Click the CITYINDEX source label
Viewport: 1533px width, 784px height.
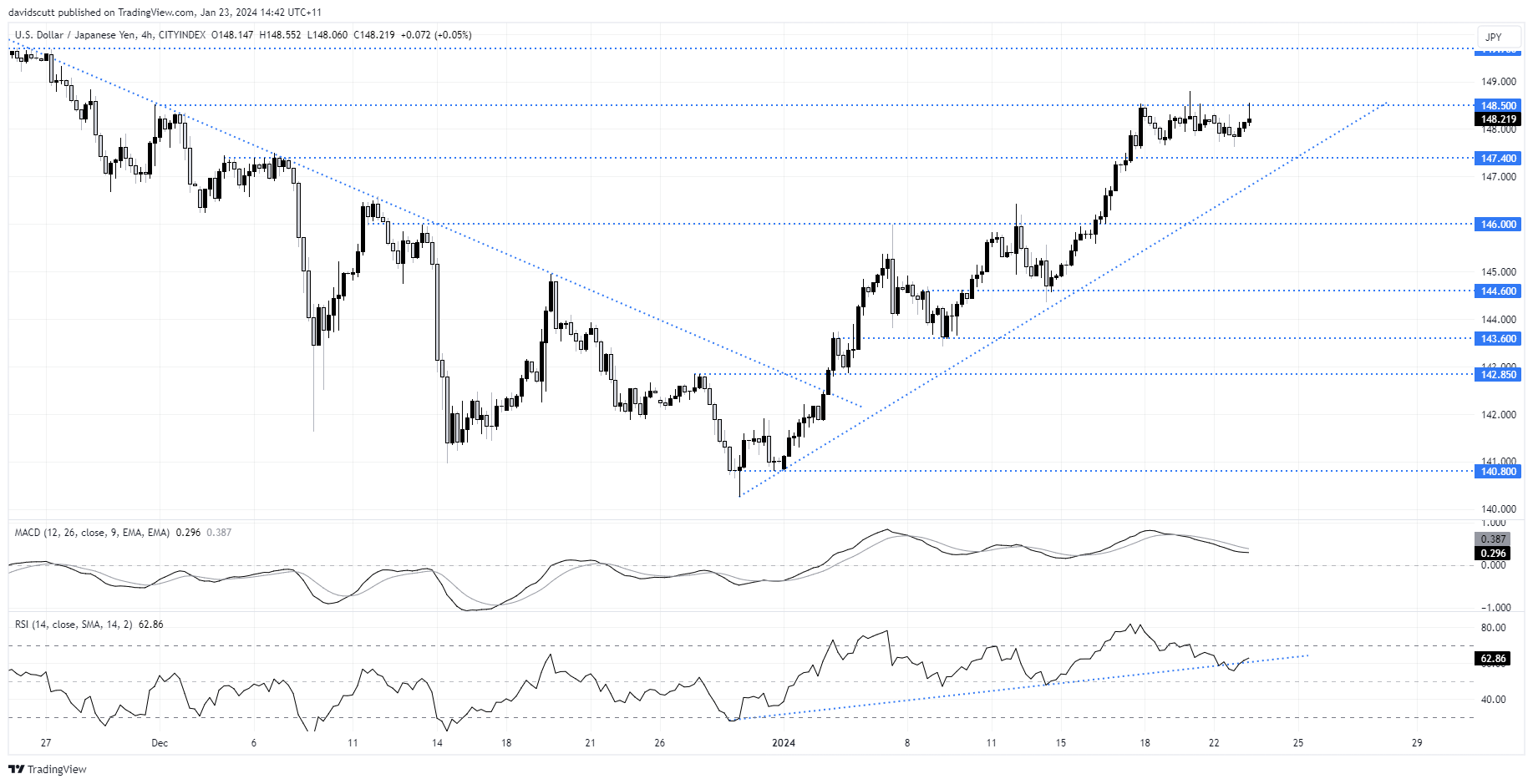tap(181, 35)
